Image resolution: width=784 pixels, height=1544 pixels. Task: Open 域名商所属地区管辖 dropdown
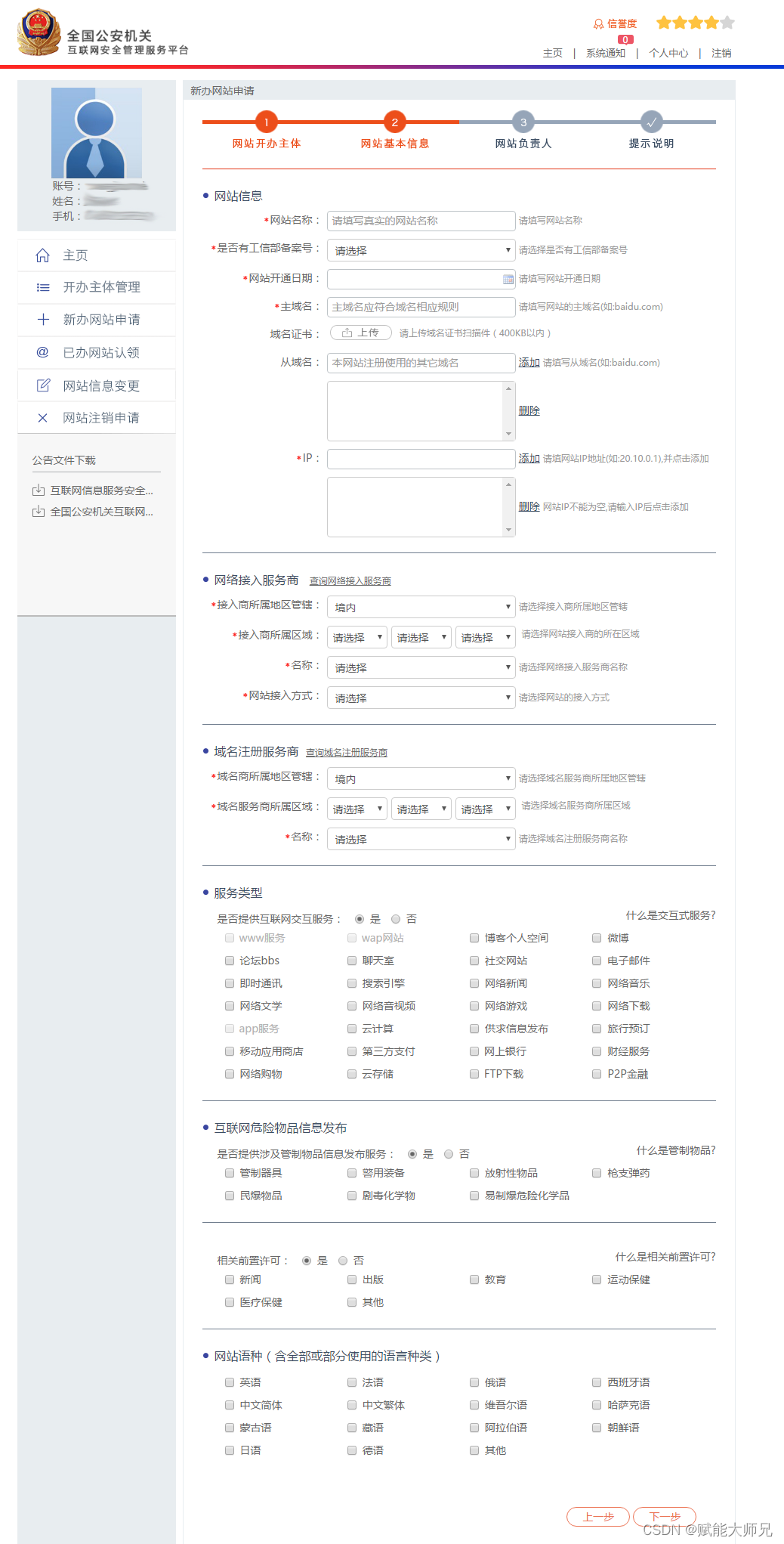tap(421, 778)
